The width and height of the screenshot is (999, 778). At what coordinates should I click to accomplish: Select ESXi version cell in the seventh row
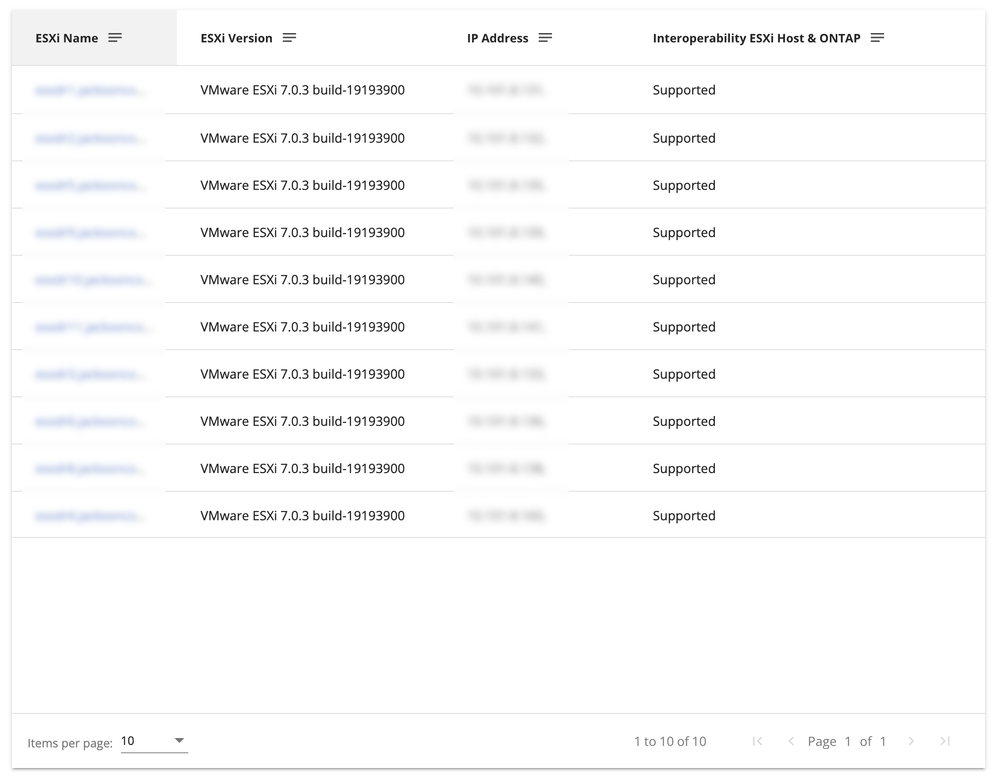pos(302,374)
